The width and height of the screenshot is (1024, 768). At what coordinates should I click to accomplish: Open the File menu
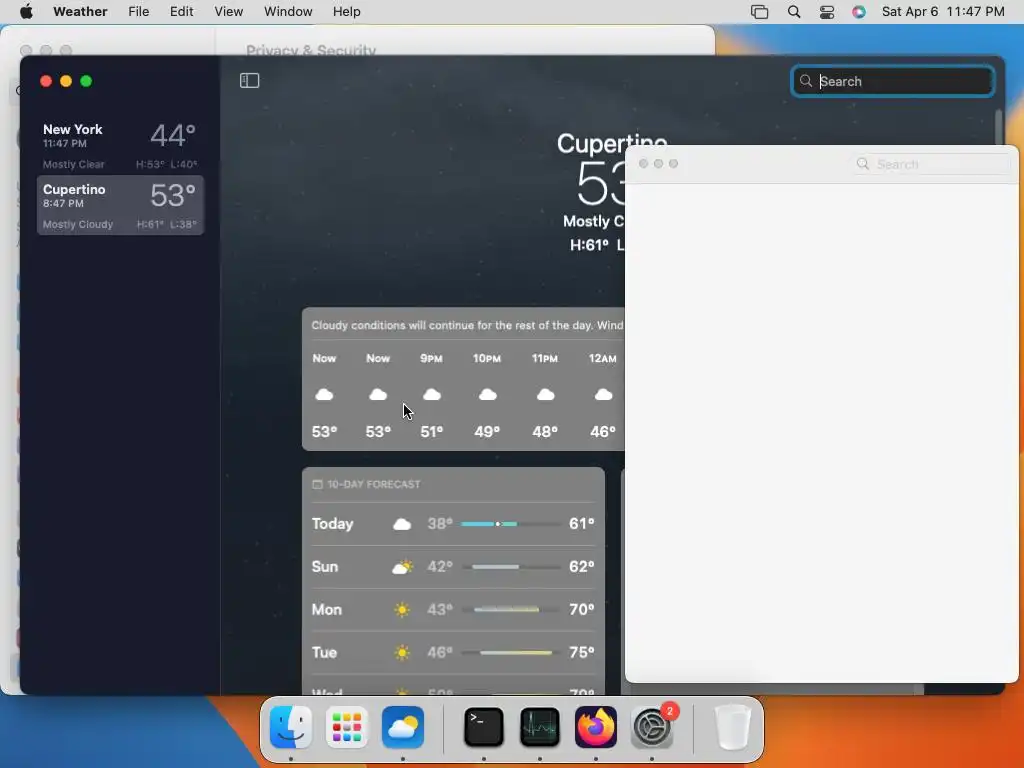[138, 11]
